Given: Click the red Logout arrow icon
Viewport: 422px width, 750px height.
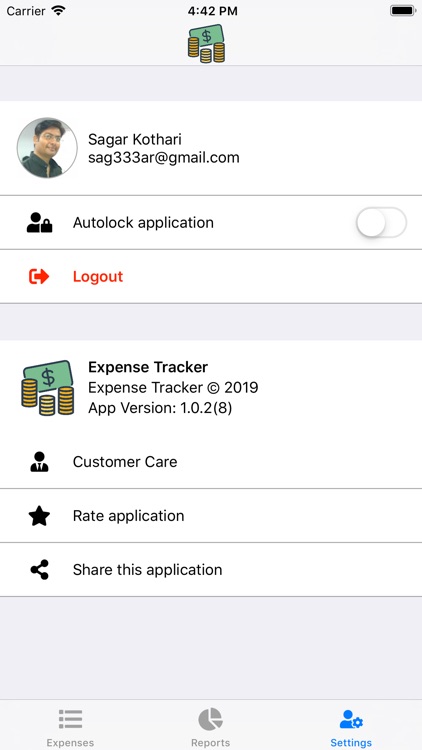Looking at the screenshot, I should tap(39, 276).
